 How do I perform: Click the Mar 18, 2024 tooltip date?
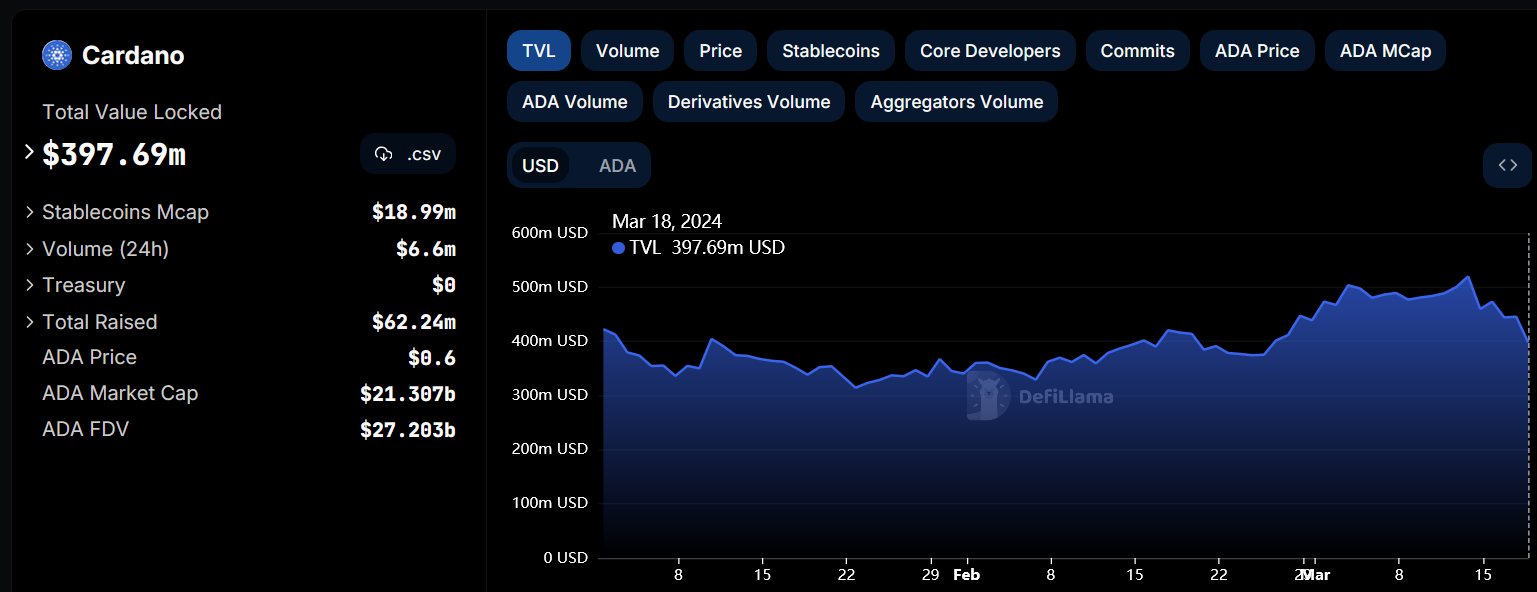pyautogui.click(x=667, y=221)
